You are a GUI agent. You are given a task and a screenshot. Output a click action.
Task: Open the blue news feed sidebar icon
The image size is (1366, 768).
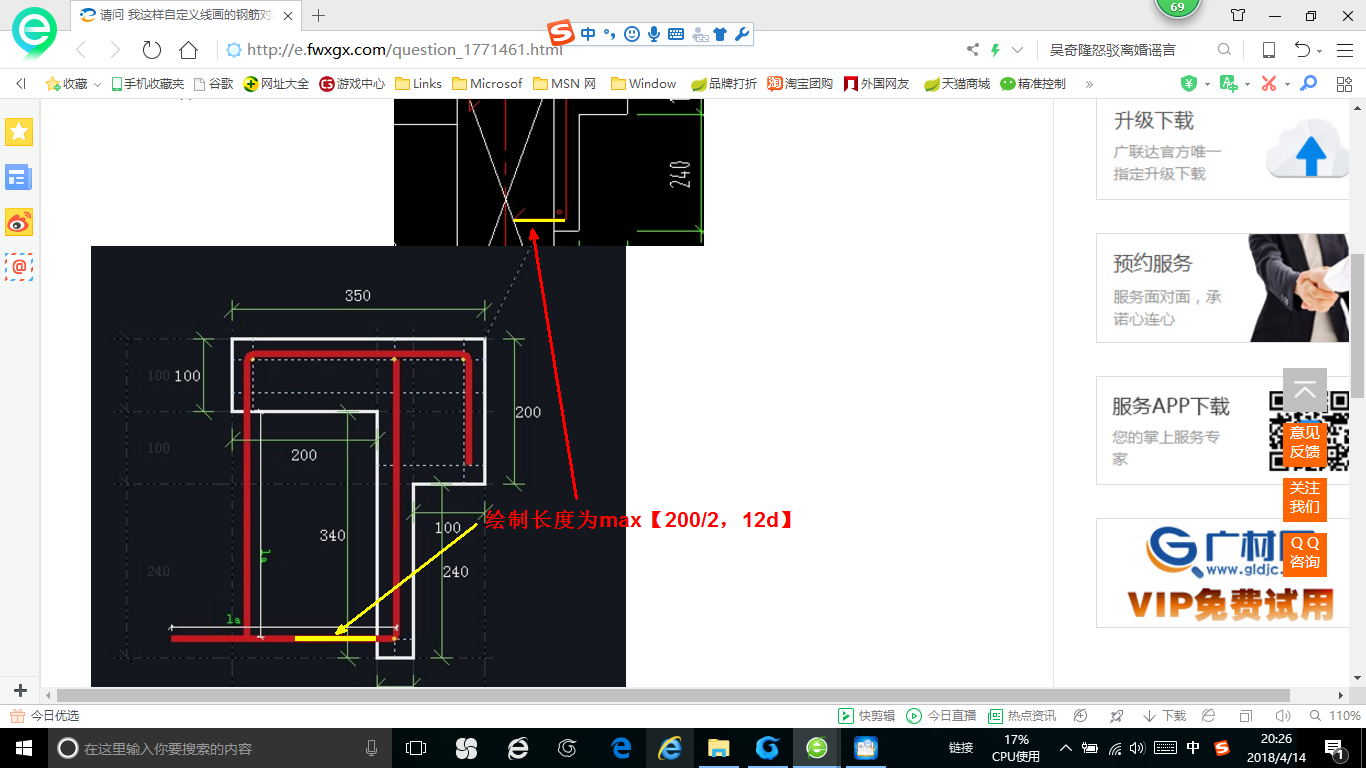[x=19, y=178]
